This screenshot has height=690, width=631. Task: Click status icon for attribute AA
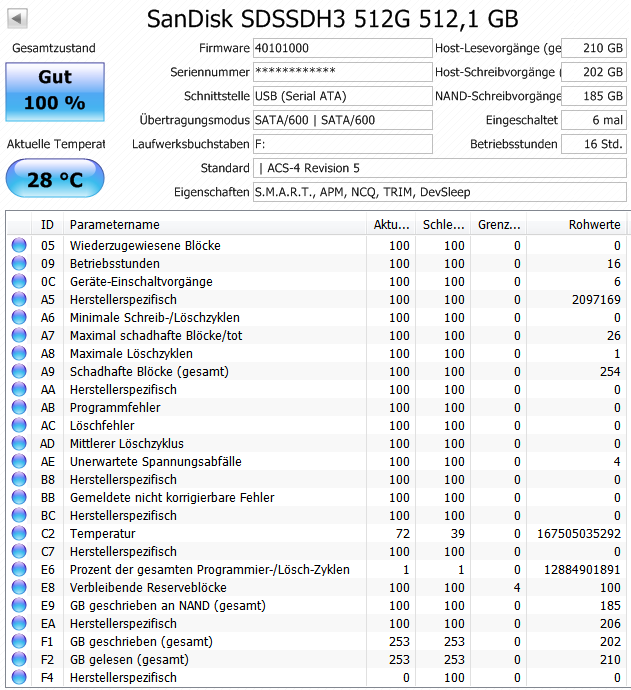[19, 389]
